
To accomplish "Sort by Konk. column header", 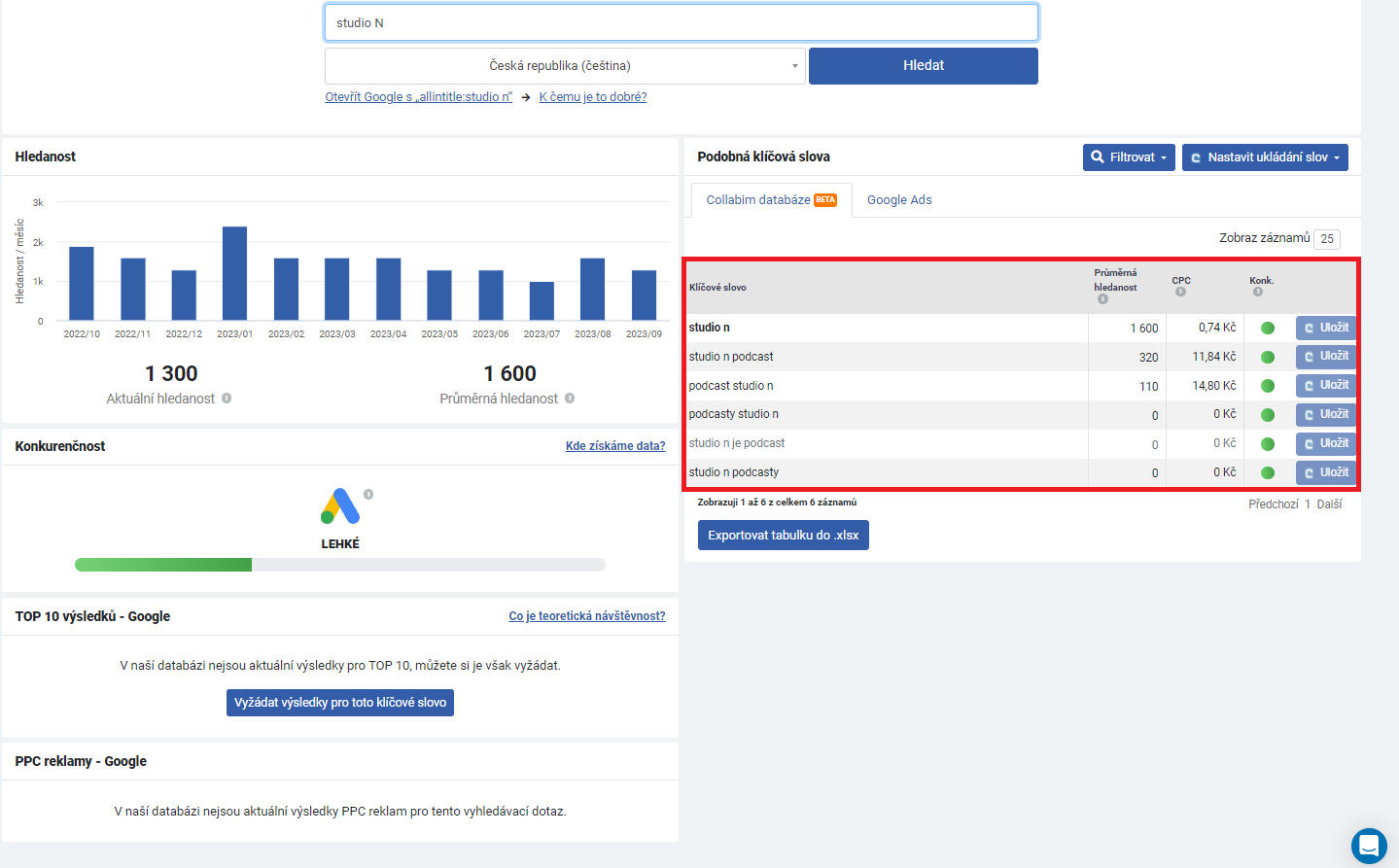I will click(1261, 281).
